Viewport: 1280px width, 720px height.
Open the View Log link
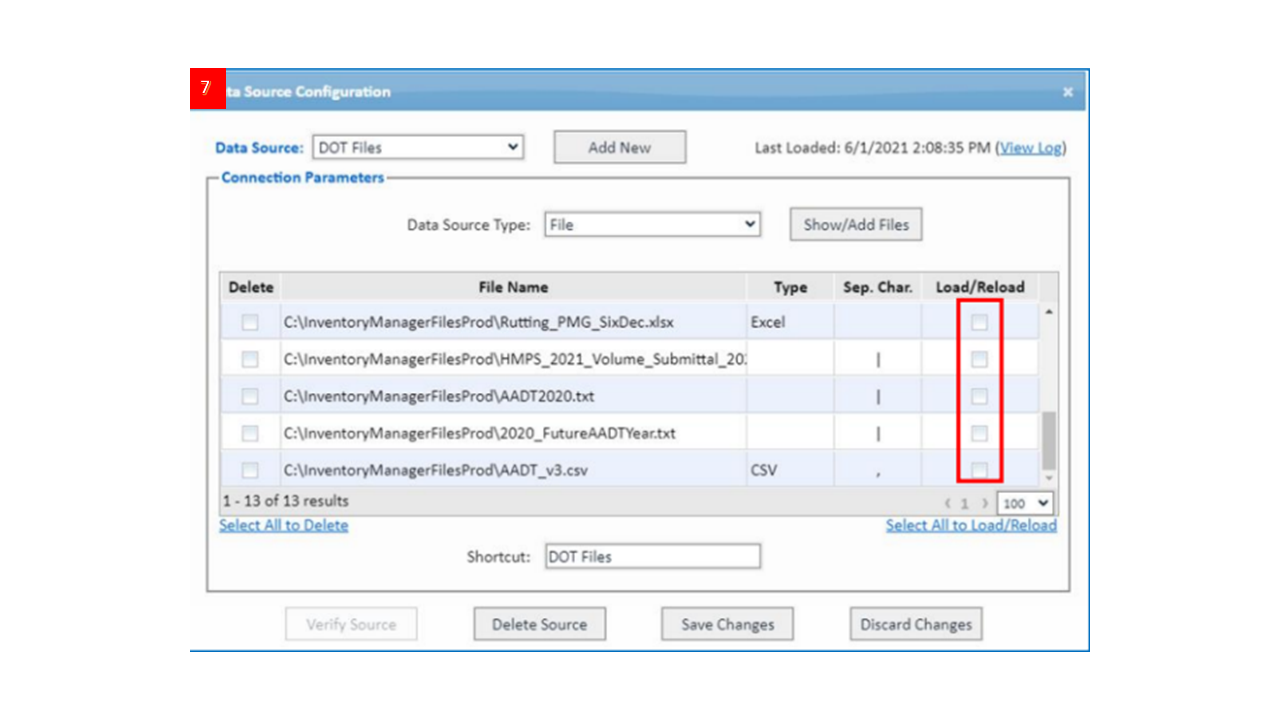[x=1030, y=148]
